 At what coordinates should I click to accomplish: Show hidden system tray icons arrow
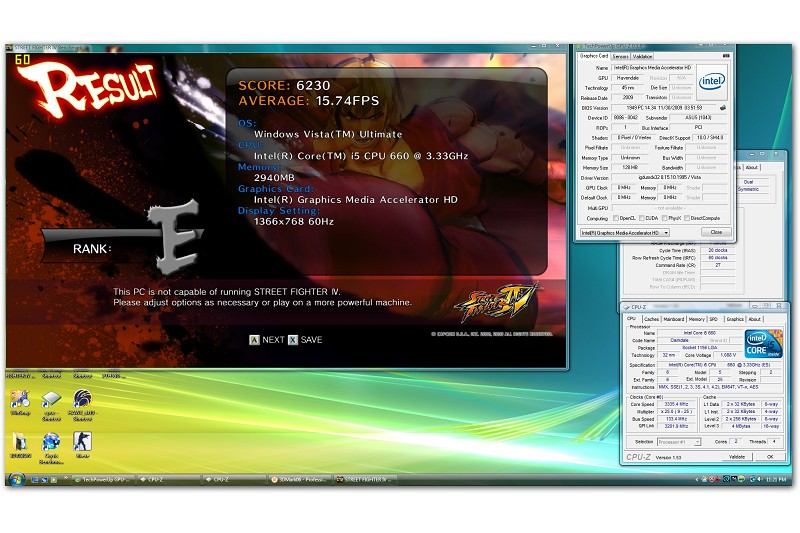click(x=697, y=479)
